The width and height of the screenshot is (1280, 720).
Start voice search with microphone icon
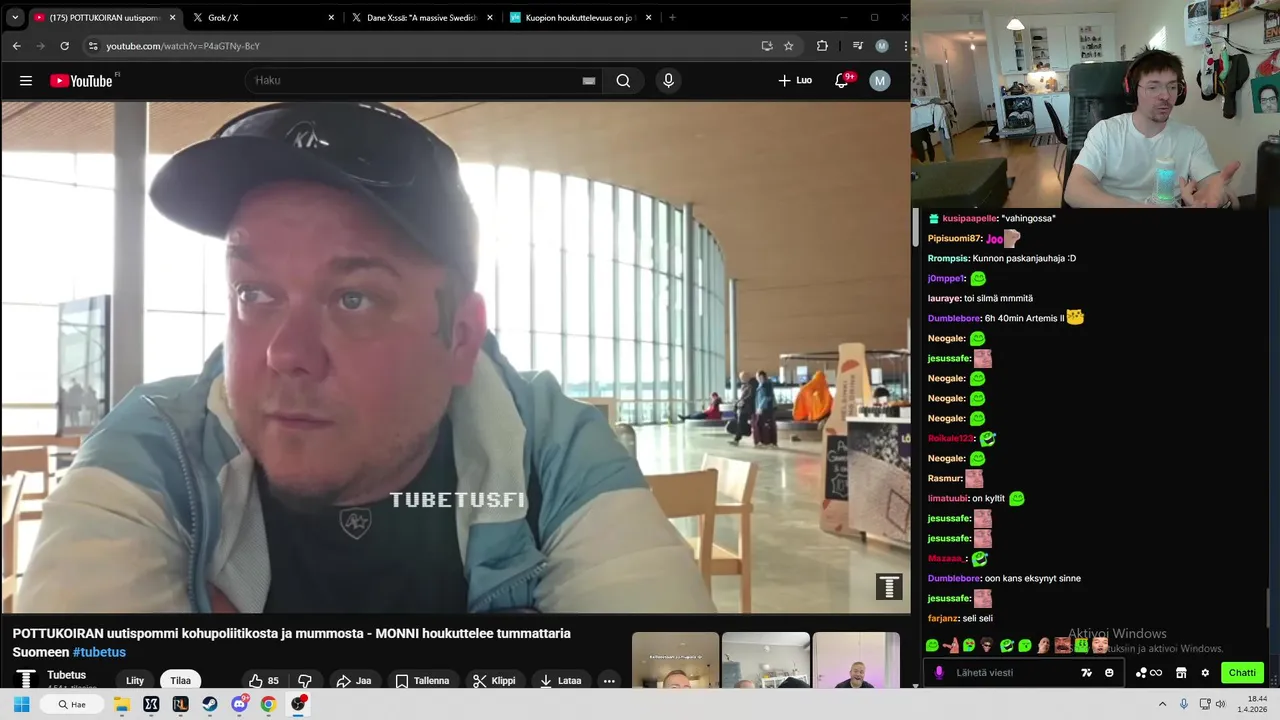(x=668, y=81)
